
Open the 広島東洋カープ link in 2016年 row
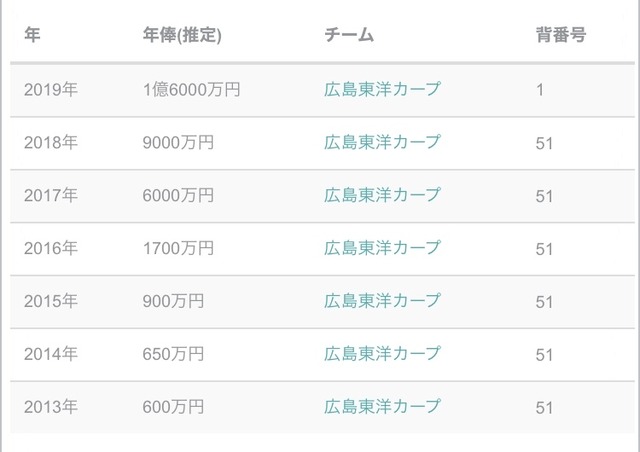coord(382,248)
